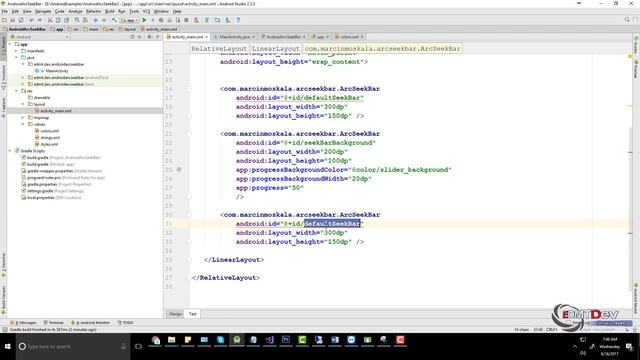Click the Visual Studio icon in Windows taskbar

tap(269, 340)
